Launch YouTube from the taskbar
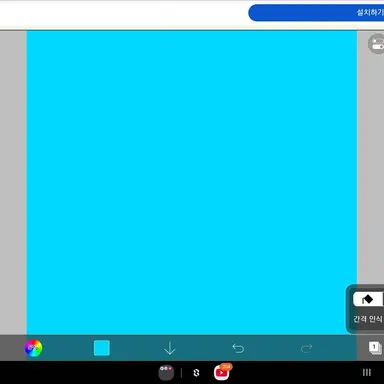The height and width of the screenshot is (384, 384). click(222, 372)
